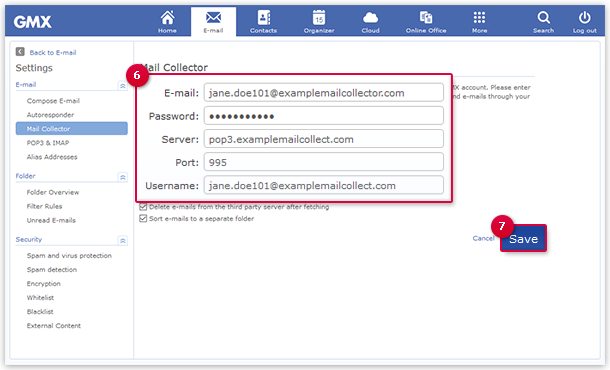Collapse the Folder settings section
This screenshot has width=610, height=370.
click(123, 177)
